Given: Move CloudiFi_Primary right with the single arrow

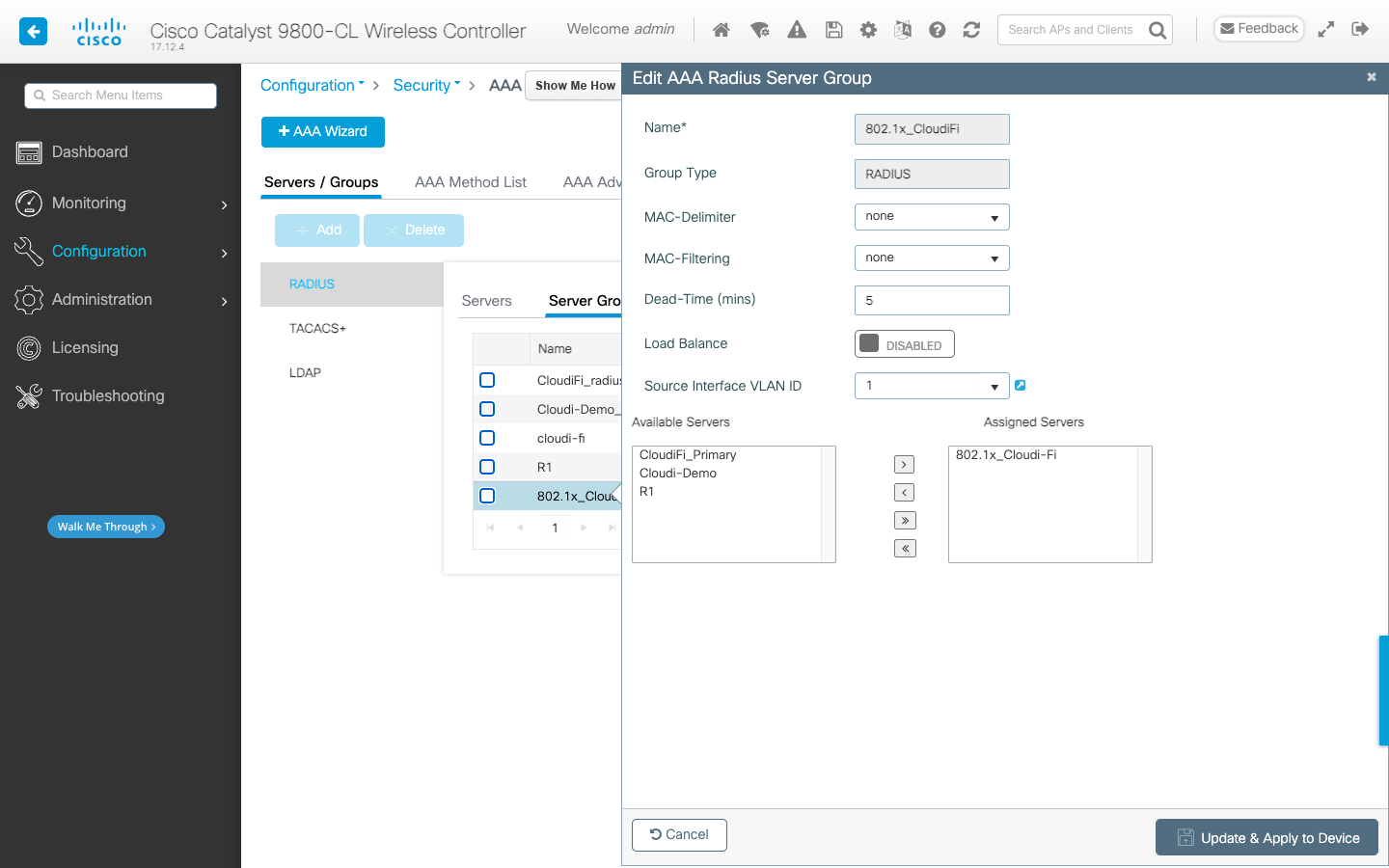Looking at the screenshot, I should [x=904, y=464].
